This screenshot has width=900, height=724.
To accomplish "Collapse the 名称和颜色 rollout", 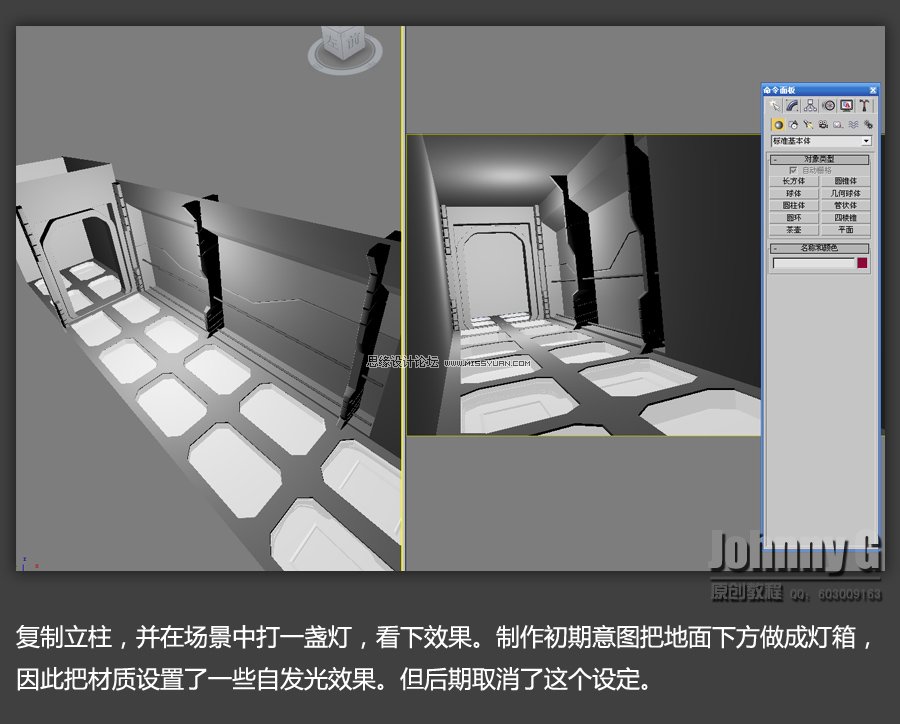I will coord(775,248).
